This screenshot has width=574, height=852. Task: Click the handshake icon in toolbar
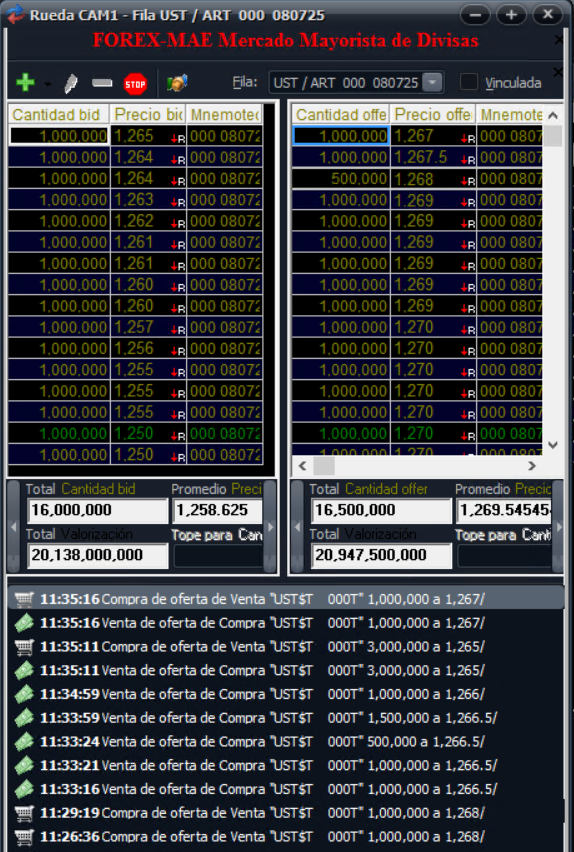pos(177,83)
